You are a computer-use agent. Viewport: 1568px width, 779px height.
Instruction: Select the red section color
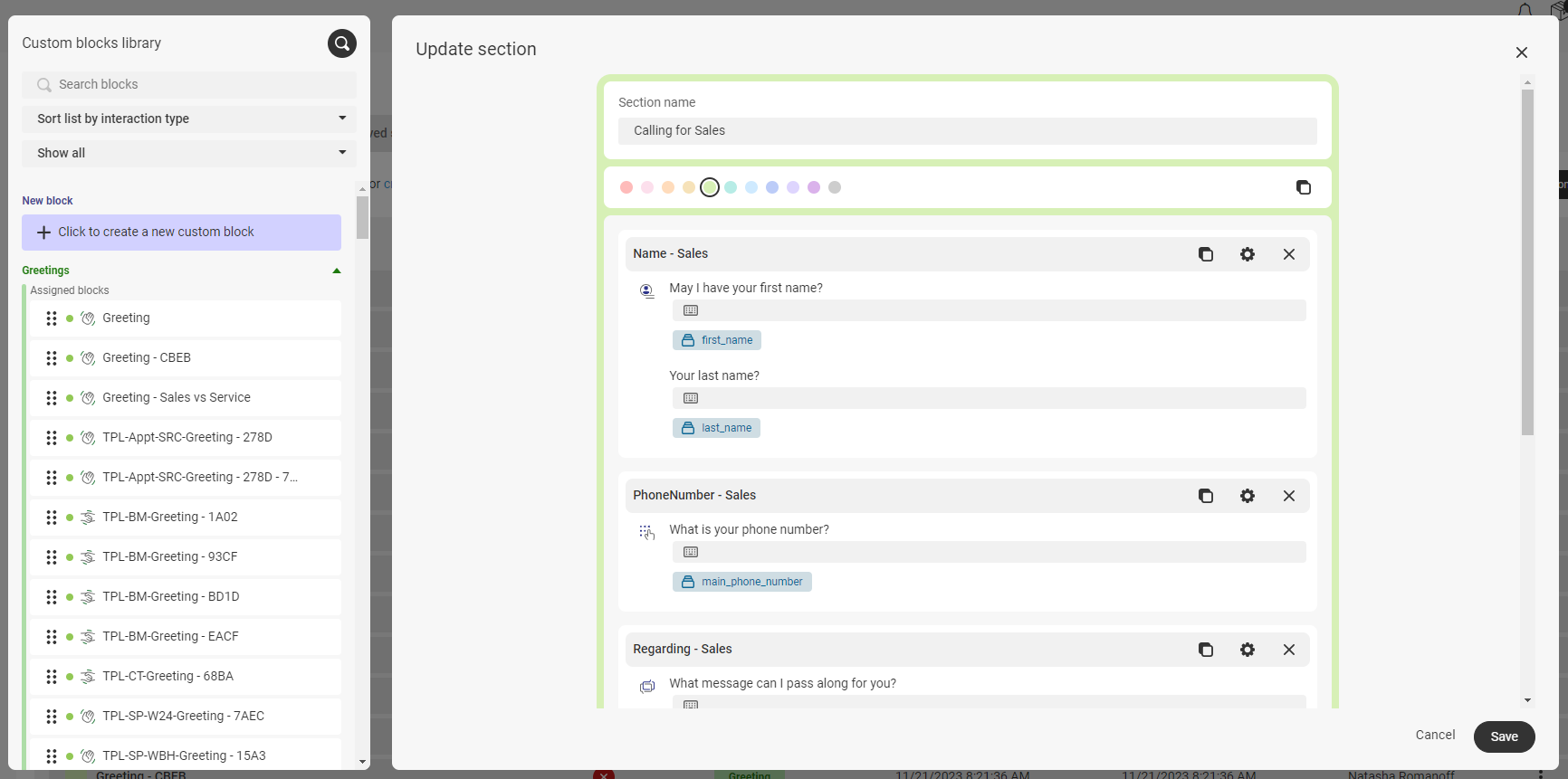tap(626, 187)
